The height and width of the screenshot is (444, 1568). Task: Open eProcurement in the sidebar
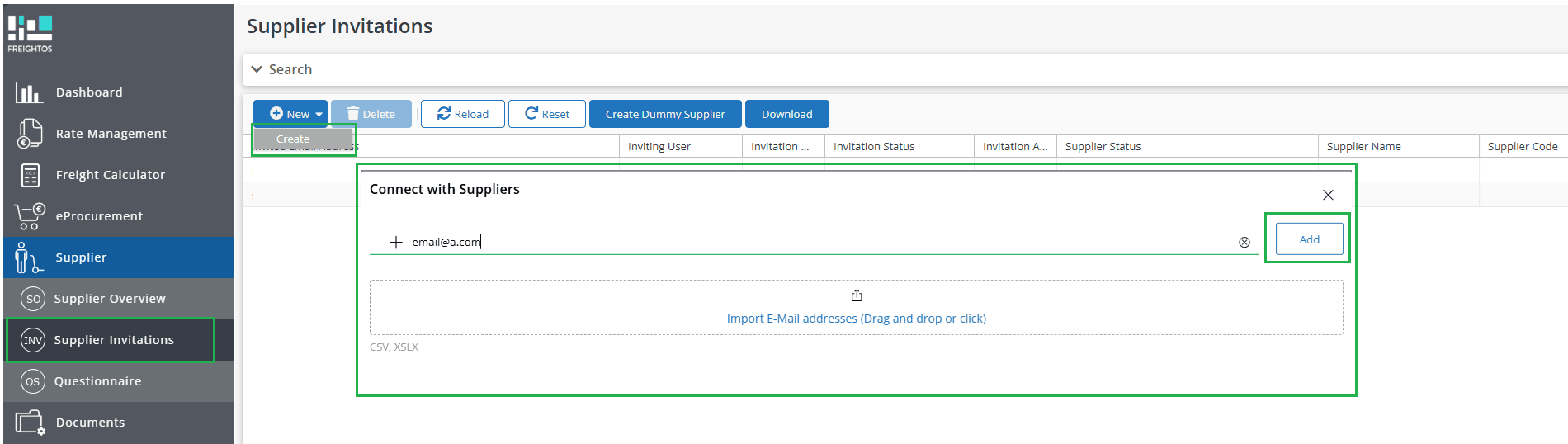(119, 216)
